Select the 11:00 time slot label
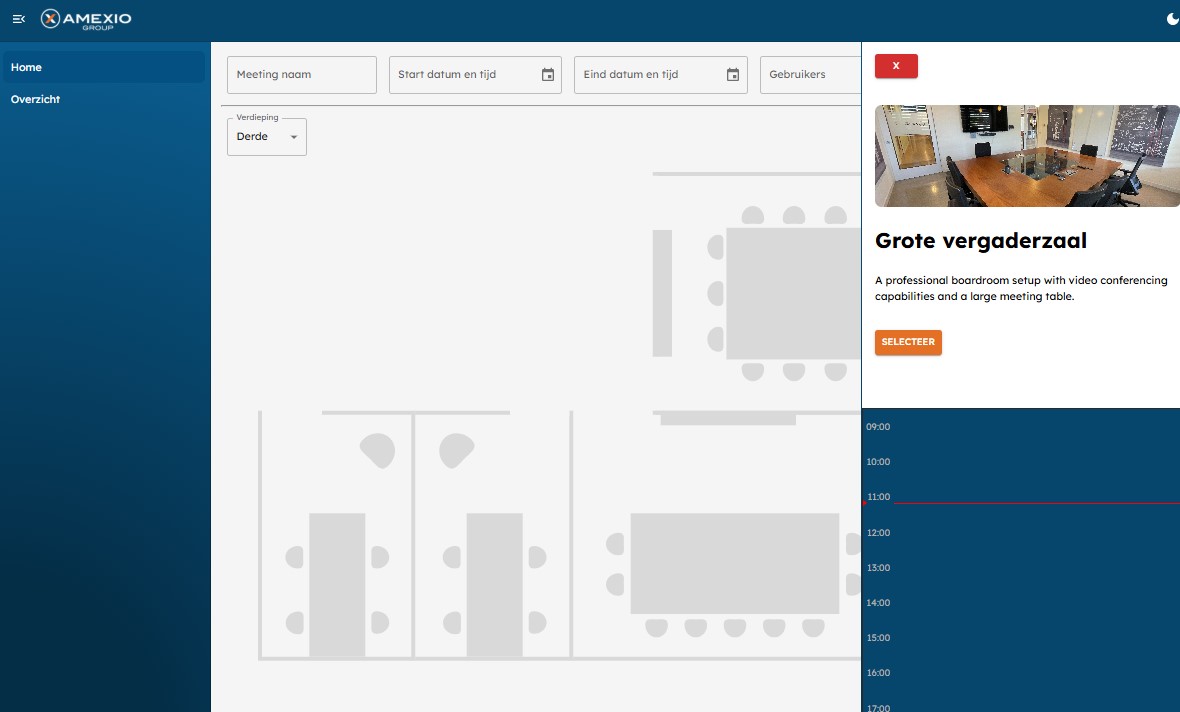The width and height of the screenshot is (1180, 712). pyautogui.click(x=878, y=497)
